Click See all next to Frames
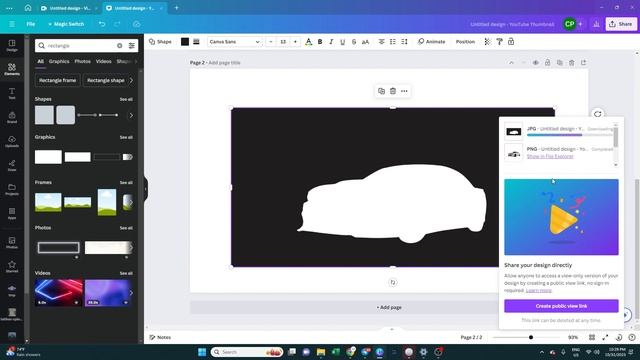 tap(126, 182)
